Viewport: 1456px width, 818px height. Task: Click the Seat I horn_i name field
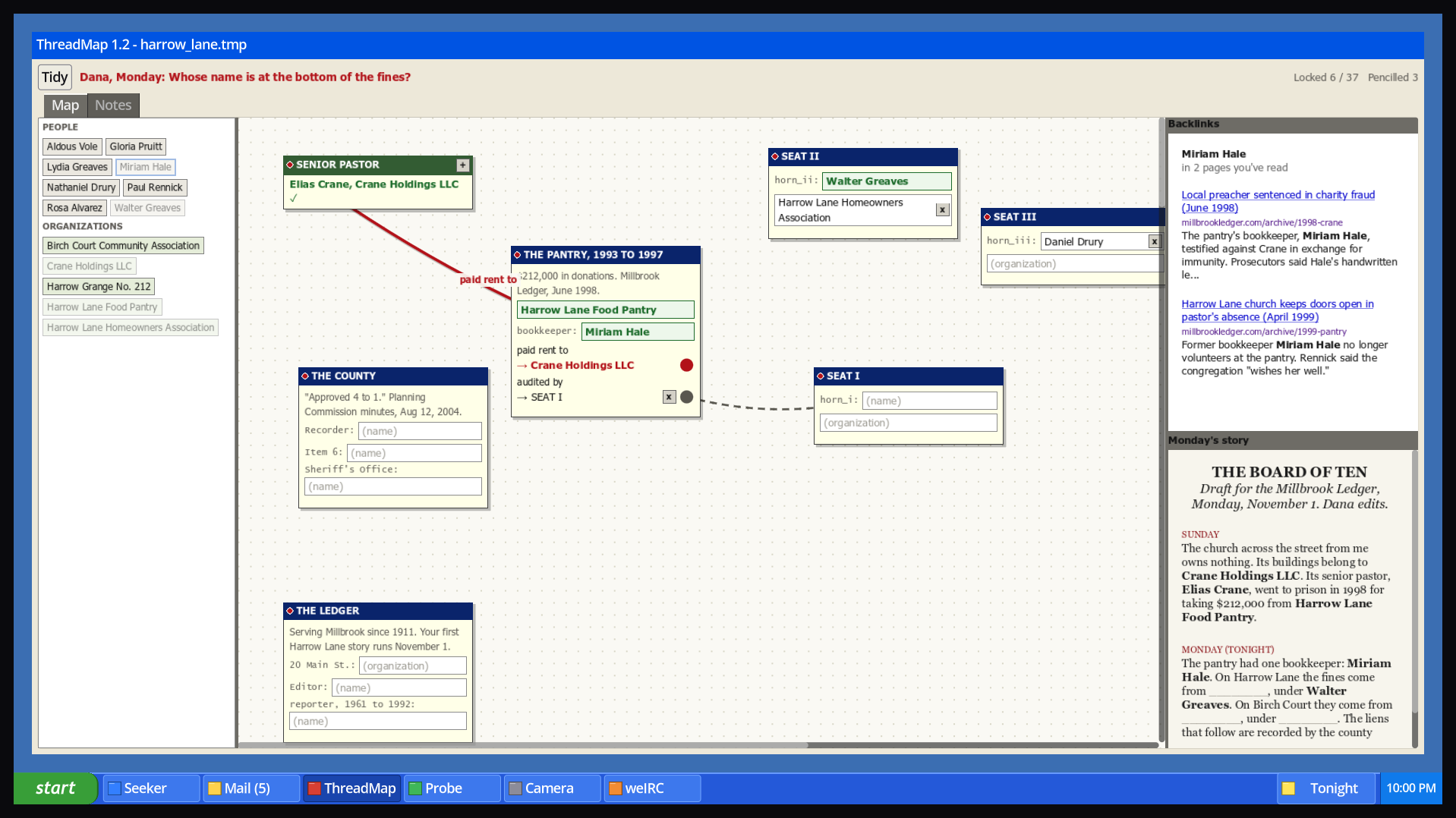(929, 401)
